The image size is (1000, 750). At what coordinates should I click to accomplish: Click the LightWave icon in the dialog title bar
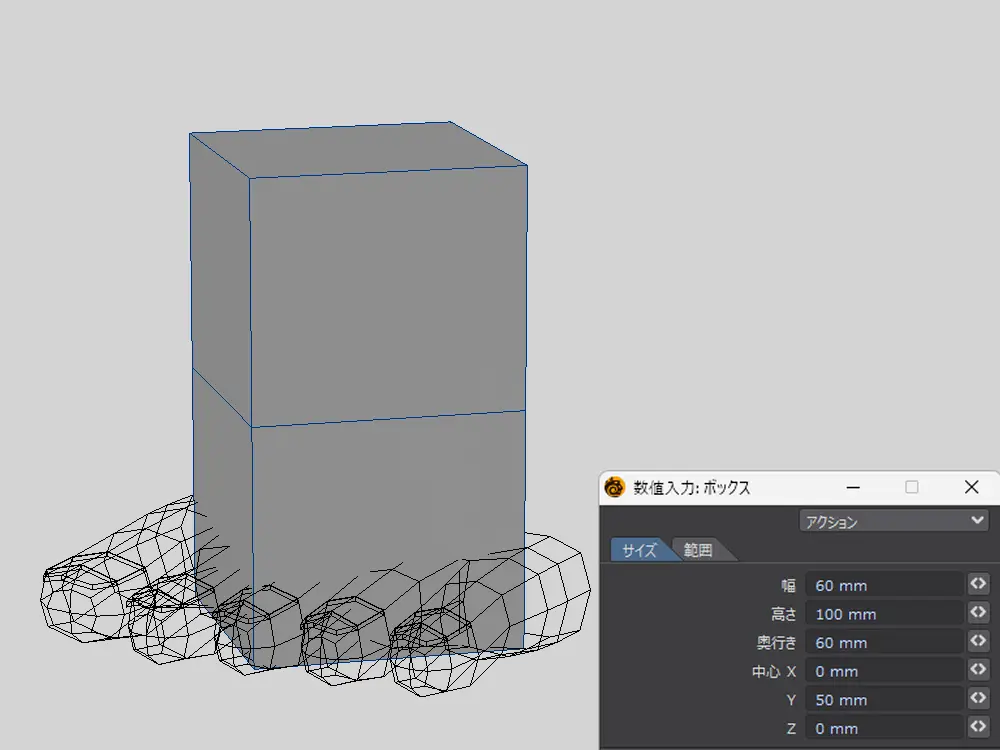[615, 488]
